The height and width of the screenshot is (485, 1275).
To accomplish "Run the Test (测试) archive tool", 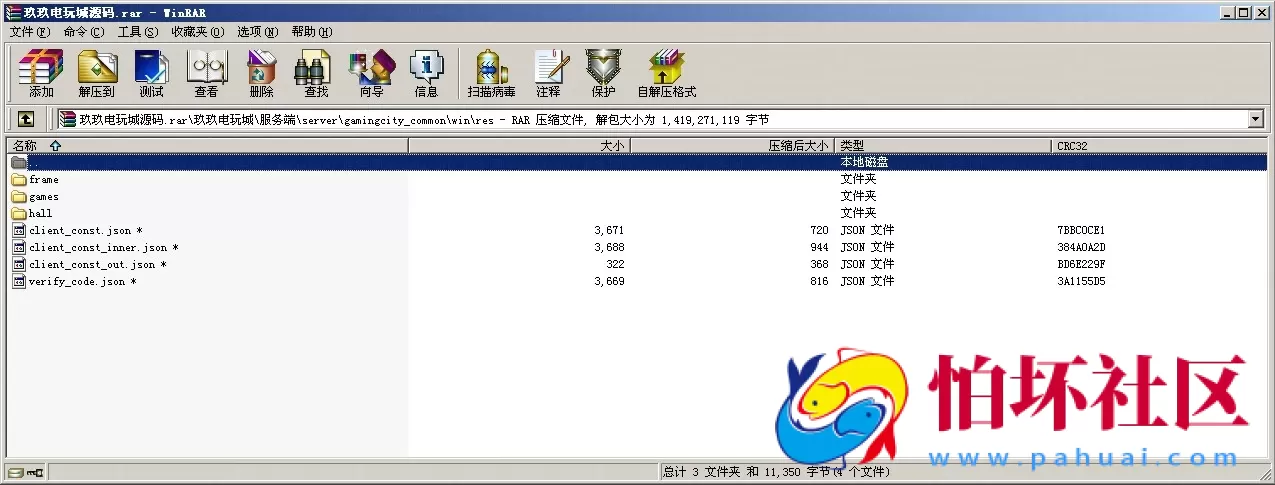I will 151,73.
